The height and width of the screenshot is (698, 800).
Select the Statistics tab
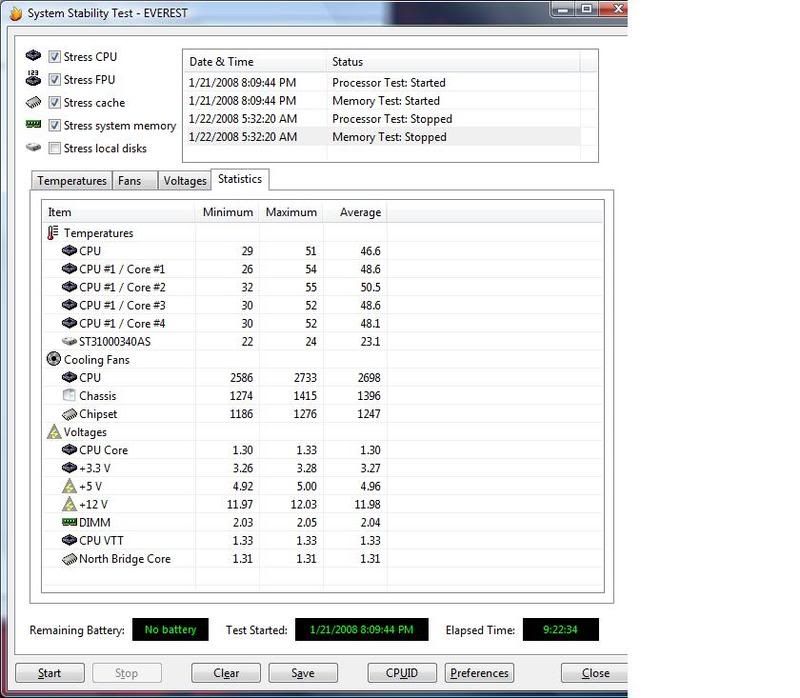(x=240, y=179)
